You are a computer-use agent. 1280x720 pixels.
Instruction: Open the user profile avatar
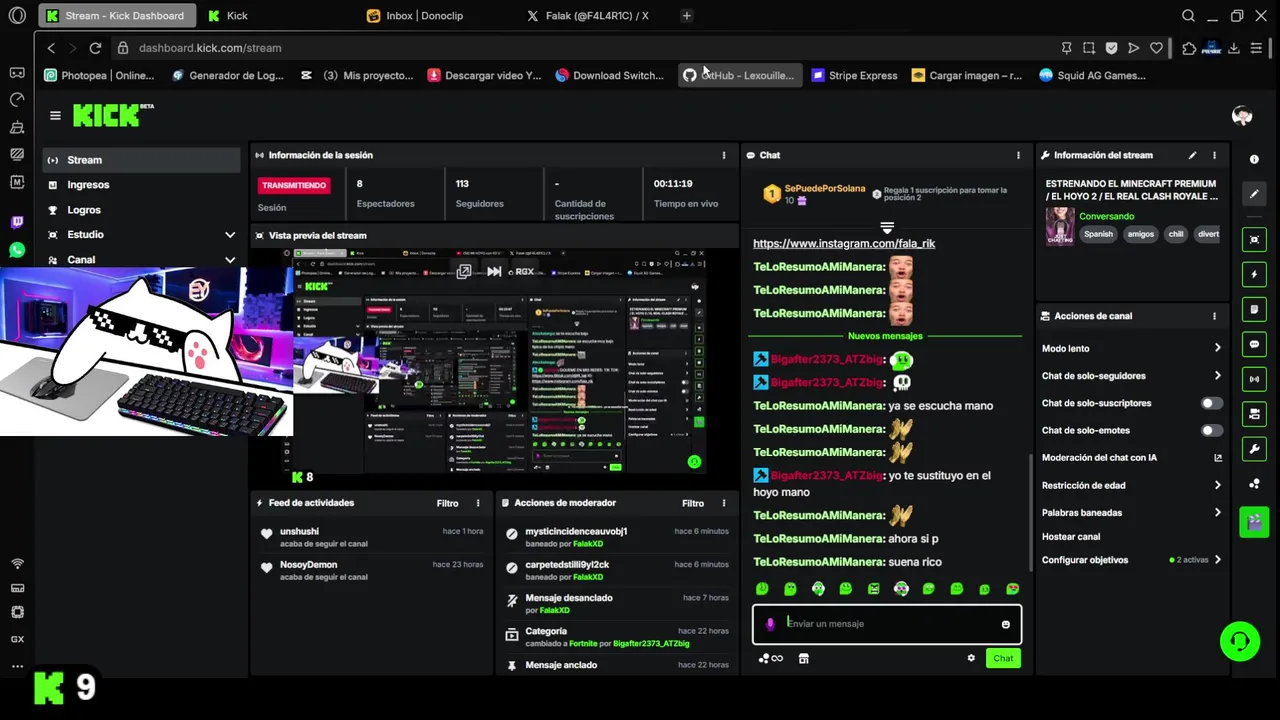pyautogui.click(x=1242, y=116)
